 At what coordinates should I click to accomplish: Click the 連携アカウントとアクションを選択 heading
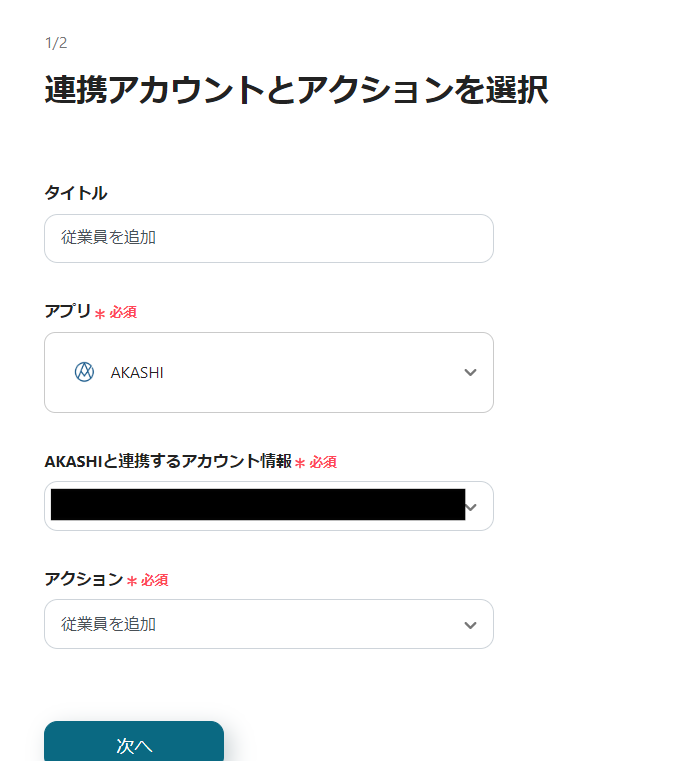(x=296, y=89)
